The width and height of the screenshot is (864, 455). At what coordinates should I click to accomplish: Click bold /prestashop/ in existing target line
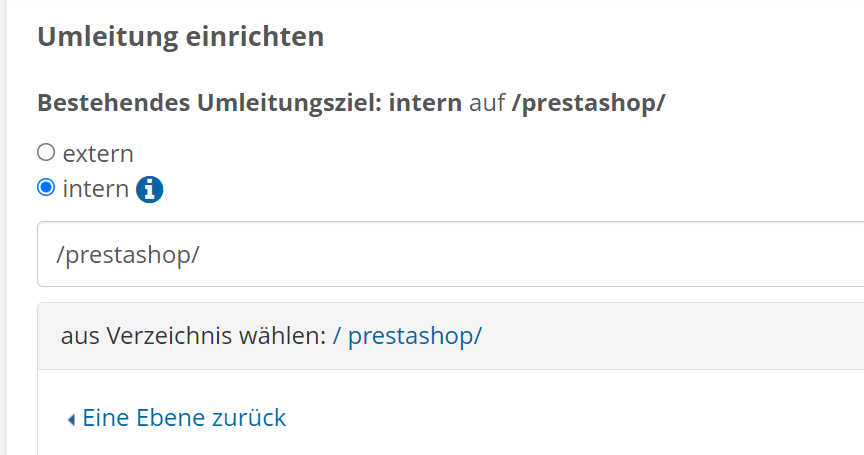pos(588,103)
